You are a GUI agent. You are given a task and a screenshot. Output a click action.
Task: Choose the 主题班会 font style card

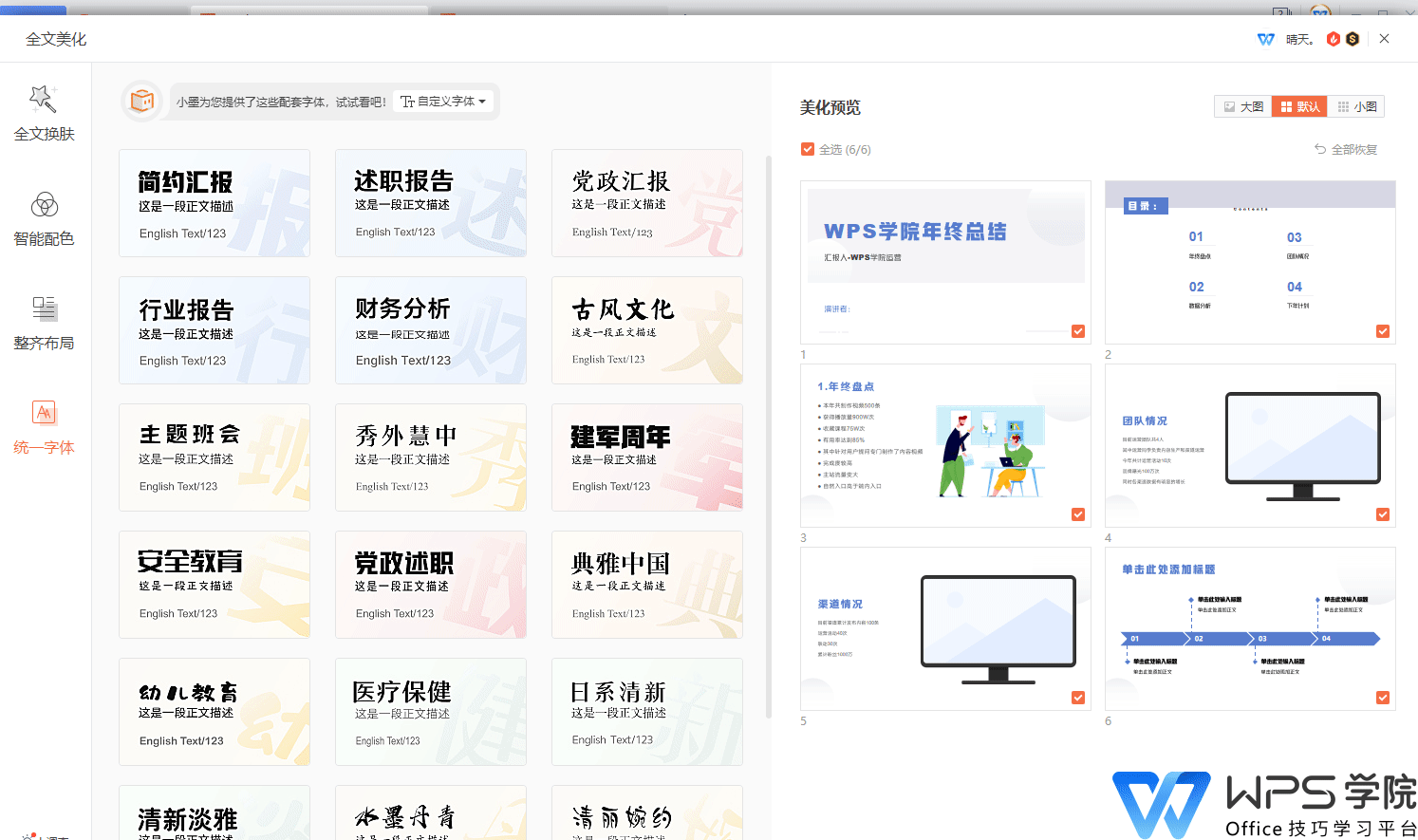tap(215, 457)
